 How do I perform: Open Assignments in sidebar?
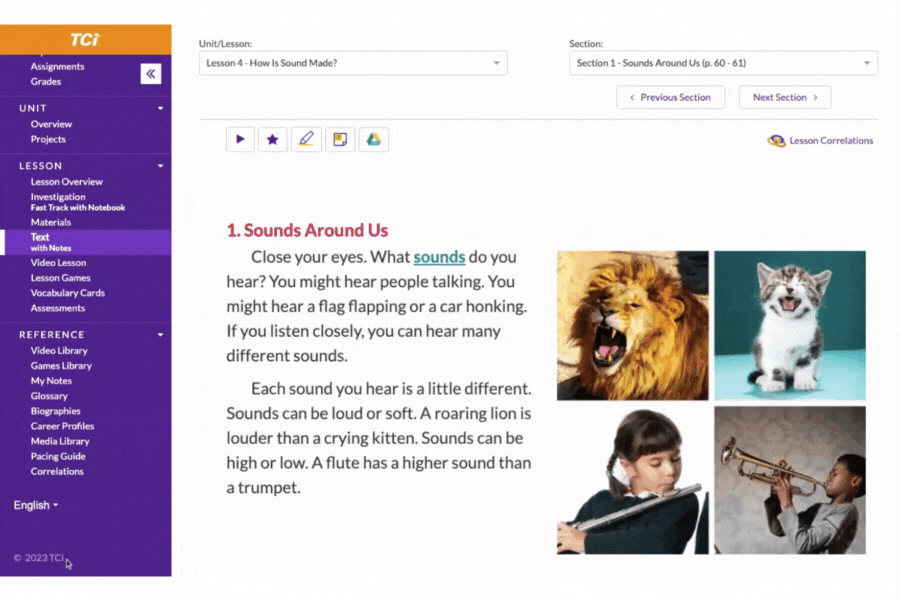click(x=57, y=67)
